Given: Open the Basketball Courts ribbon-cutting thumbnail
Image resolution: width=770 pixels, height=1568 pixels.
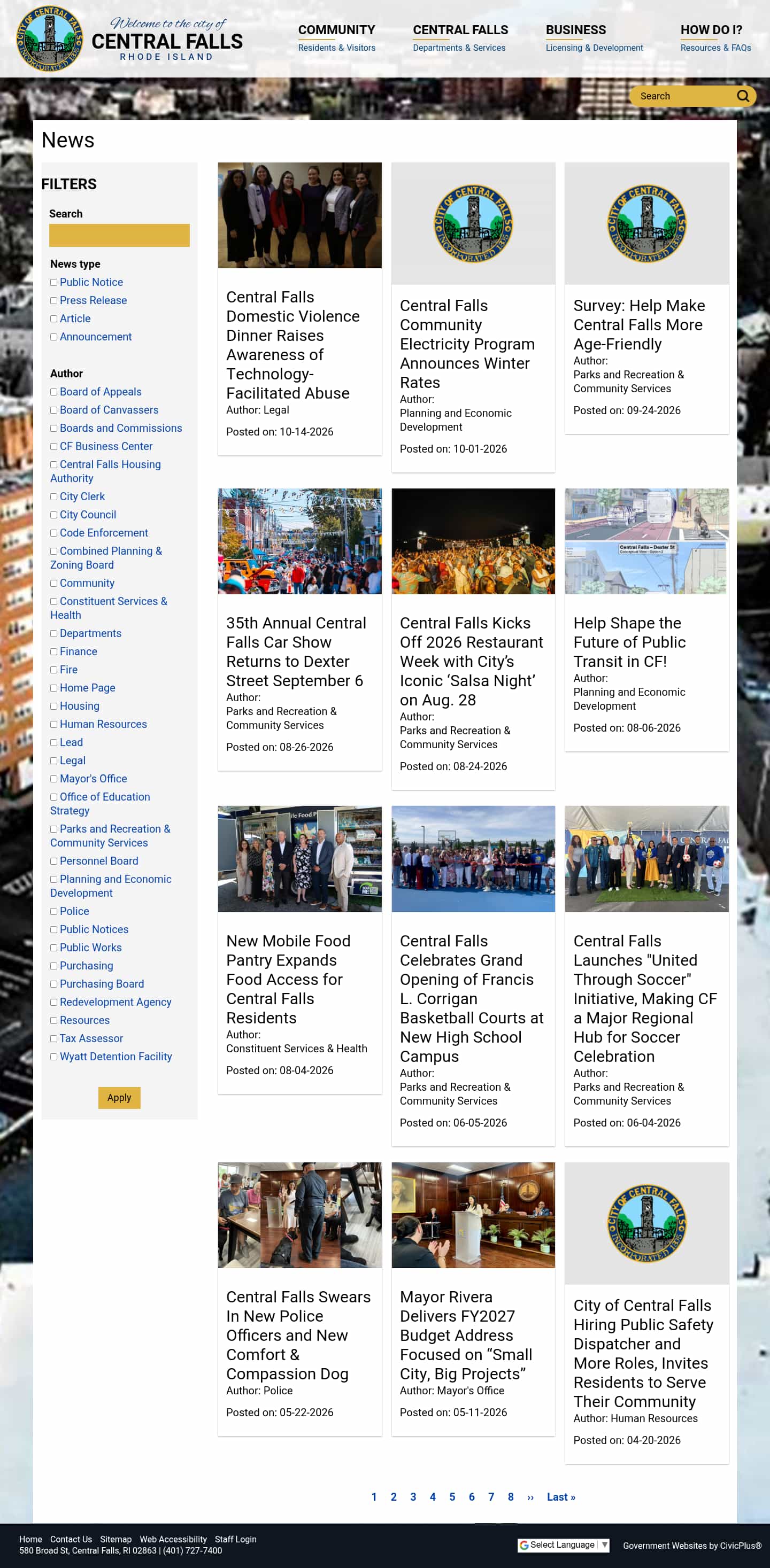Looking at the screenshot, I should (473, 859).
